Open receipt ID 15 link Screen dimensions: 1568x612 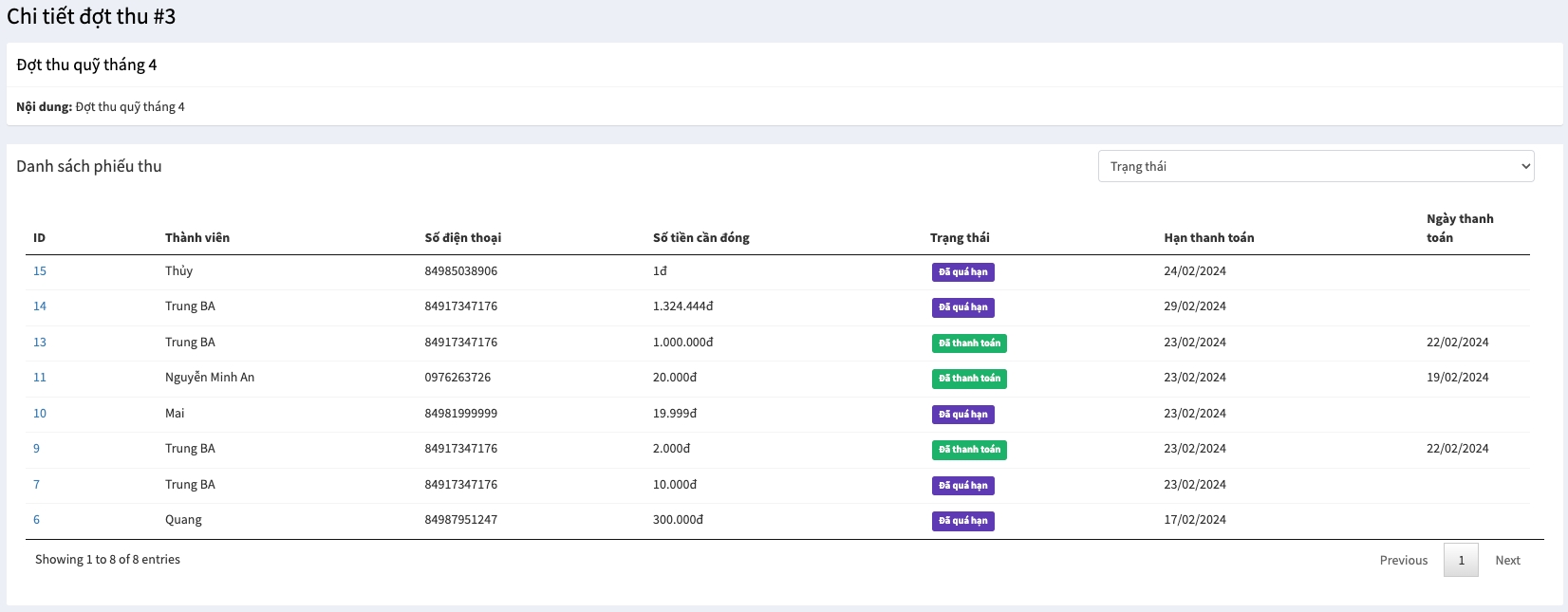pos(40,271)
